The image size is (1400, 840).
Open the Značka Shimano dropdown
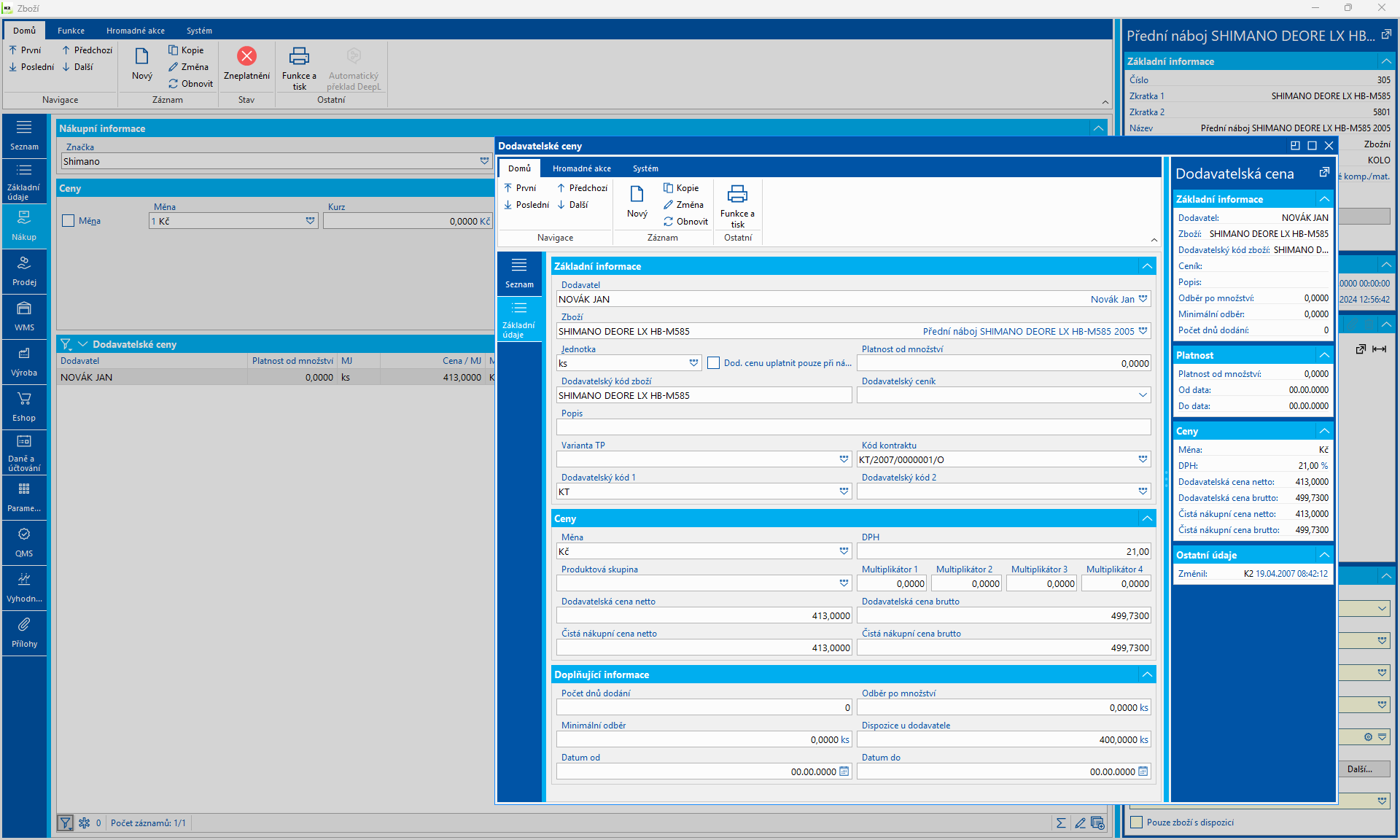[x=484, y=161]
